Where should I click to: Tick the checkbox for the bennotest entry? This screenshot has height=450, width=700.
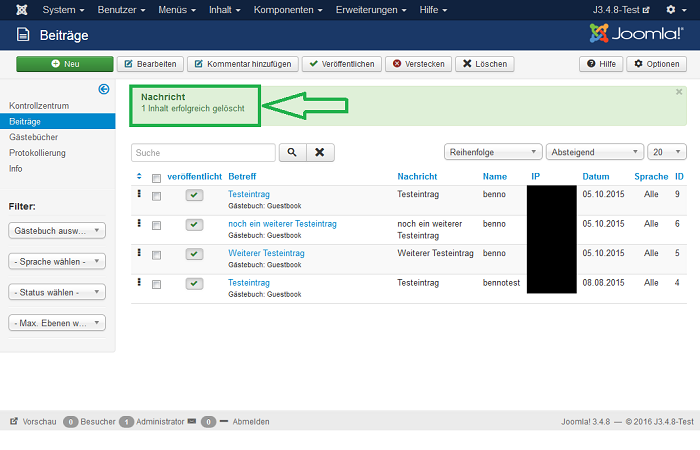pos(156,284)
